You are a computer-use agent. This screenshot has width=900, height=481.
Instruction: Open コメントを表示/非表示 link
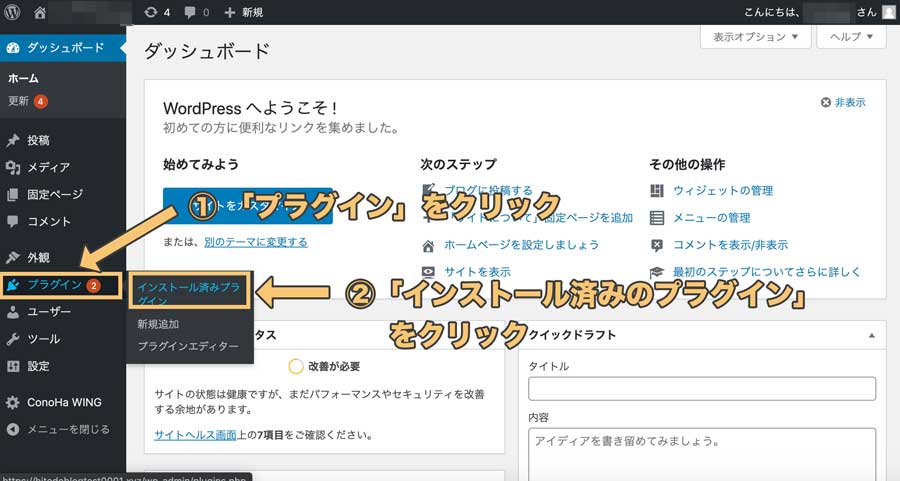731,245
